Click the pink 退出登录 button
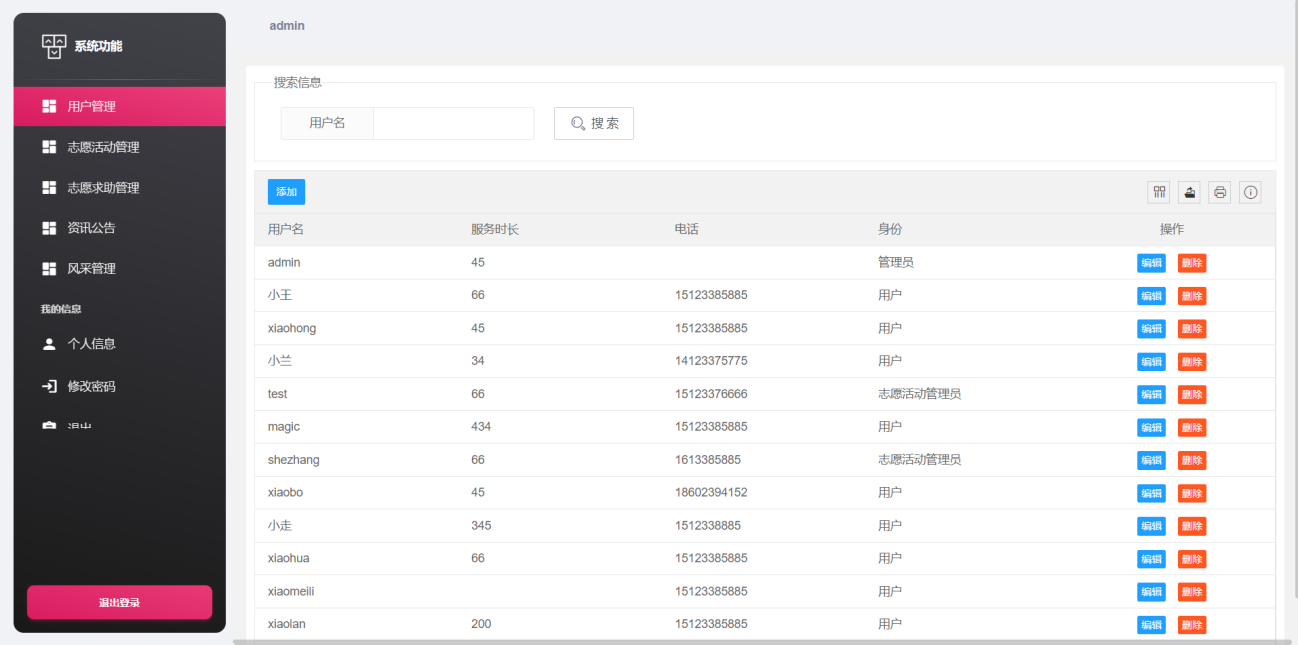1298x645 pixels. click(119, 603)
